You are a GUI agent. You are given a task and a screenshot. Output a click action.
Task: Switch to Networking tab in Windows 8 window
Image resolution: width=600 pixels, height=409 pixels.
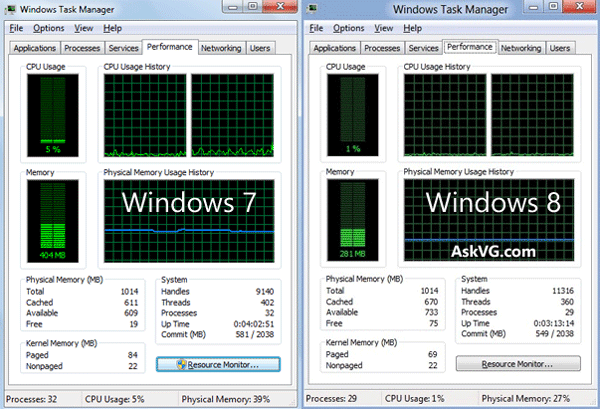pos(521,48)
